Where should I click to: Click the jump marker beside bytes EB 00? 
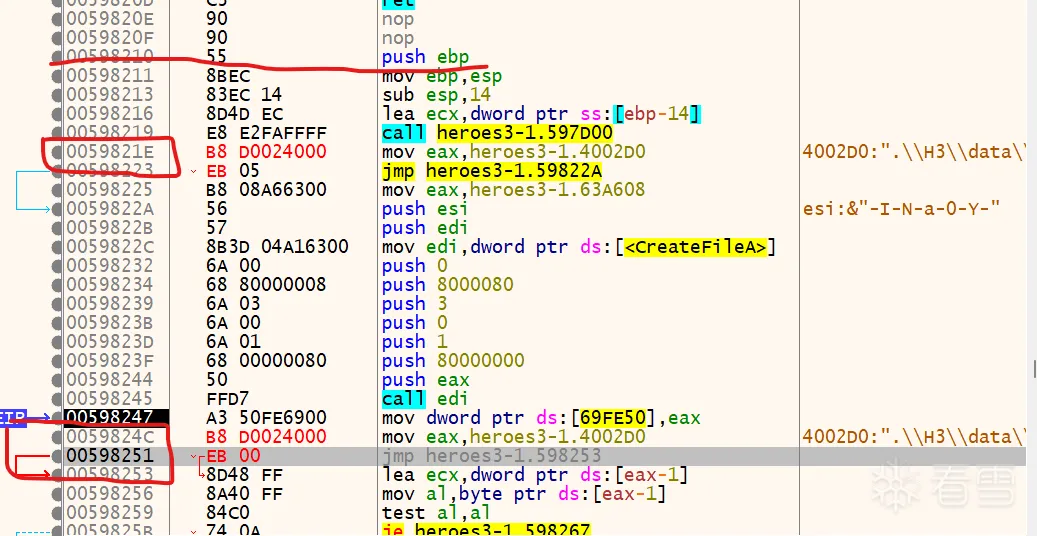193,456
